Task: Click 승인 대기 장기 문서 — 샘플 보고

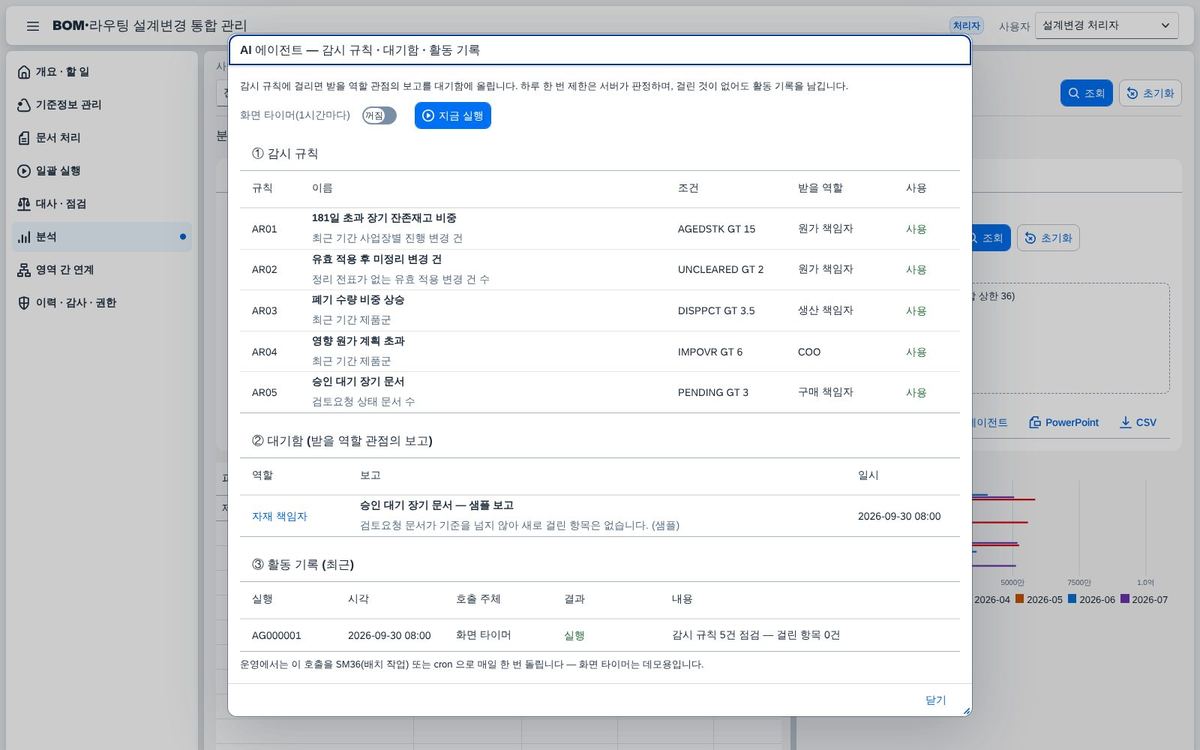Action: pyautogui.click(x=437, y=505)
